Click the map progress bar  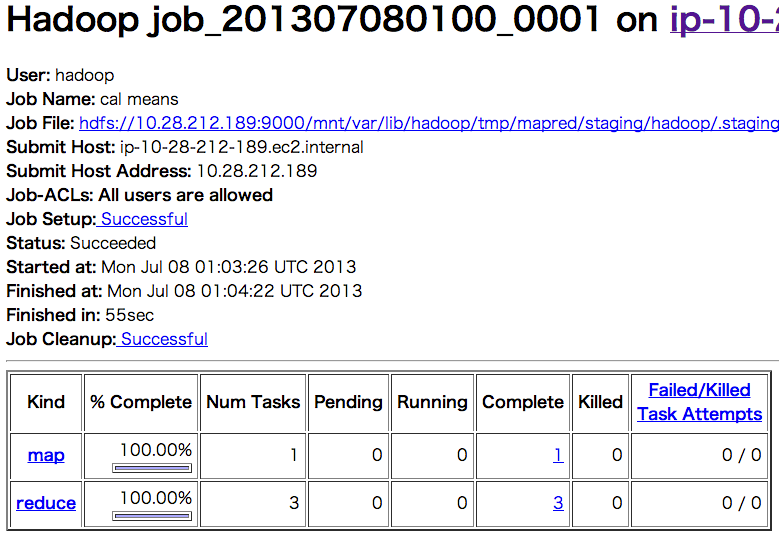(x=152, y=468)
